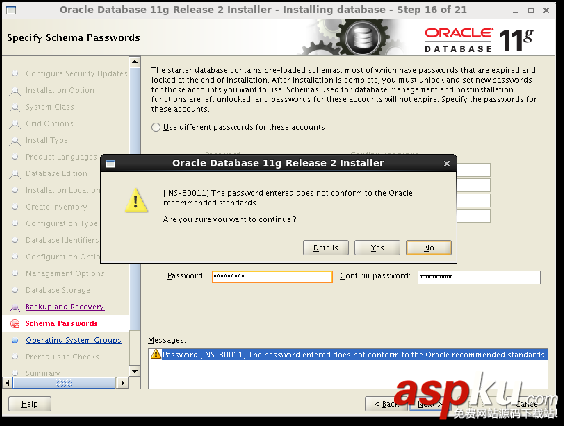This screenshot has width=564, height=426.
Task: Click the main installer window menu icon
Action: (x=11, y=10)
